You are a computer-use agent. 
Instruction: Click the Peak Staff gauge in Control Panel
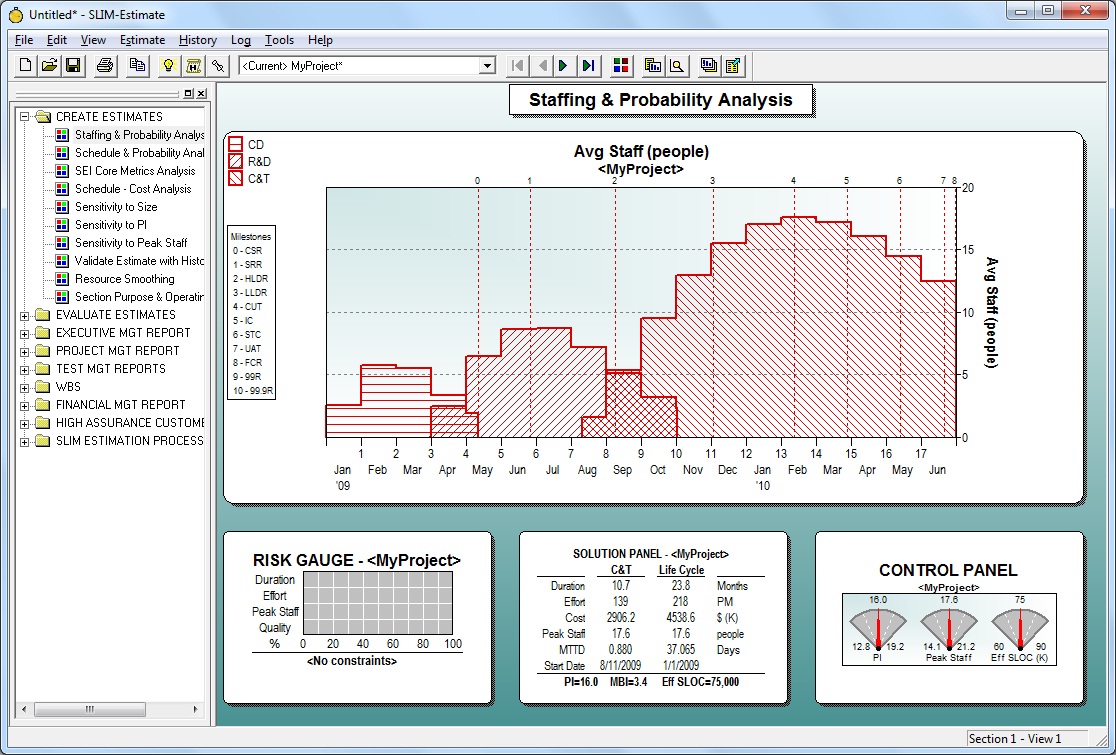tap(949, 629)
